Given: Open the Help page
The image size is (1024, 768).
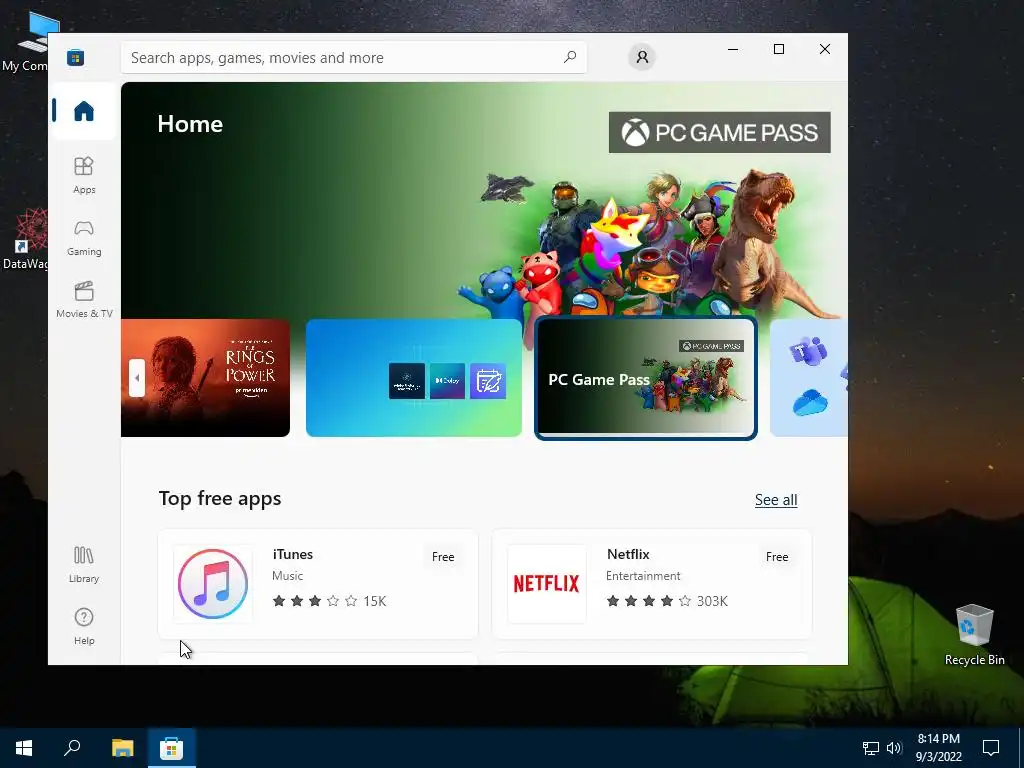Looking at the screenshot, I should point(84,626).
